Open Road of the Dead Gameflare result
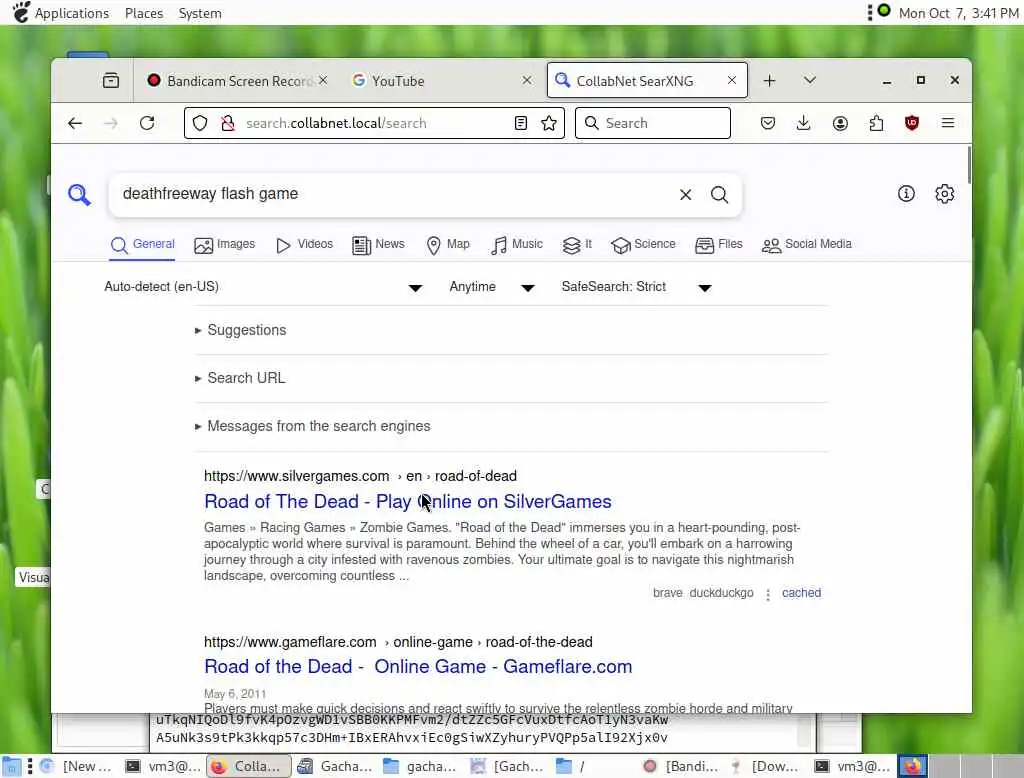The width and height of the screenshot is (1024, 778). [418, 666]
